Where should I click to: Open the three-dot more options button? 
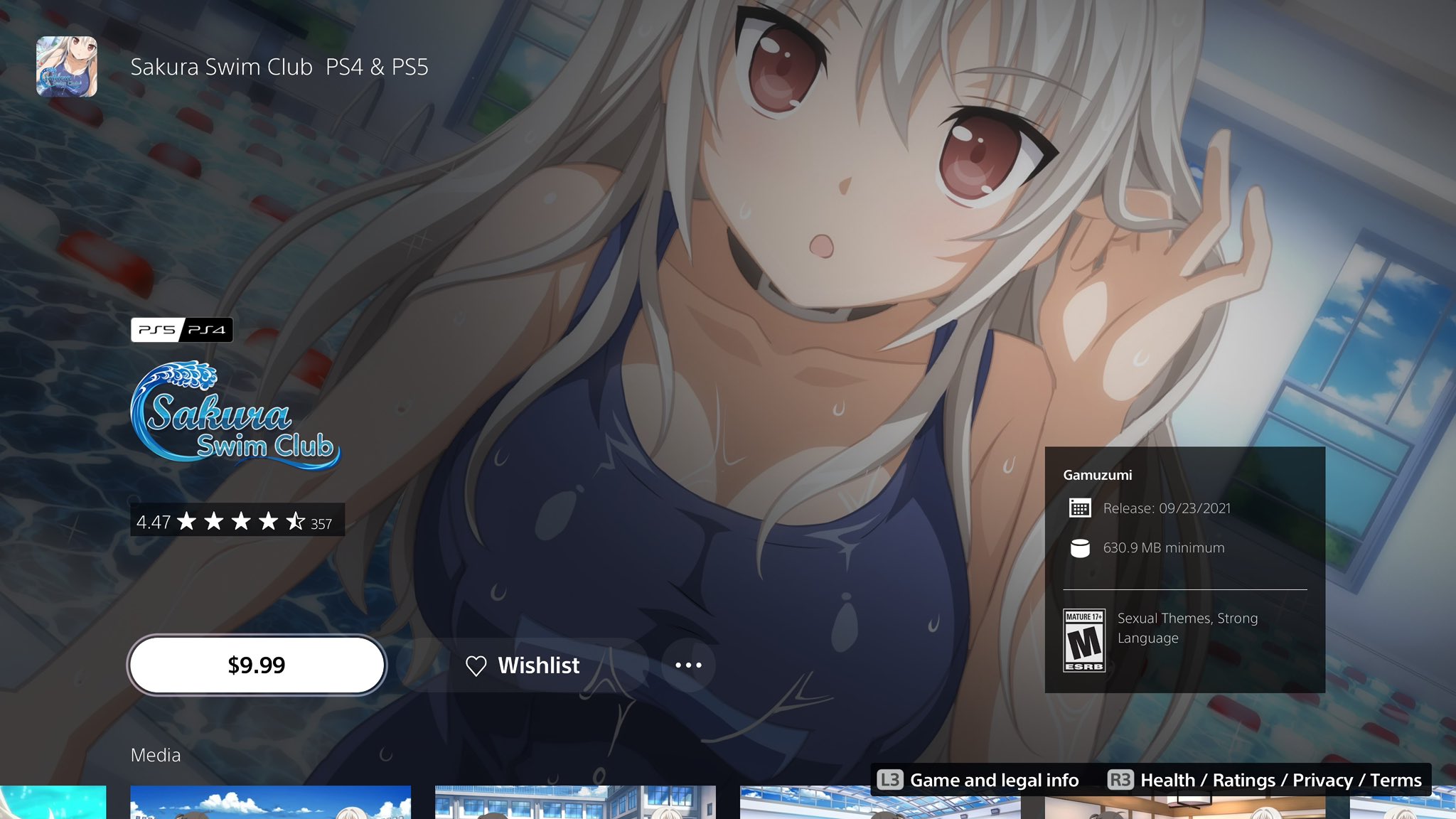click(x=687, y=665)
